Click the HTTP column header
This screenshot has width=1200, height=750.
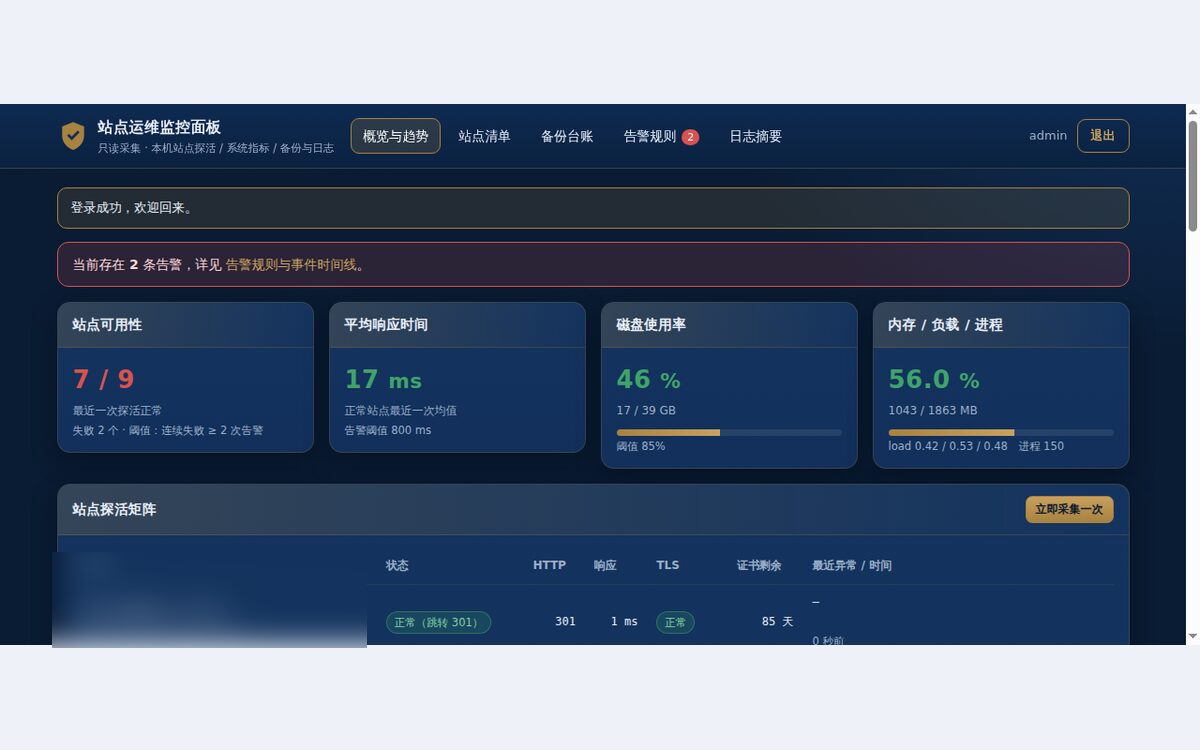549,565
